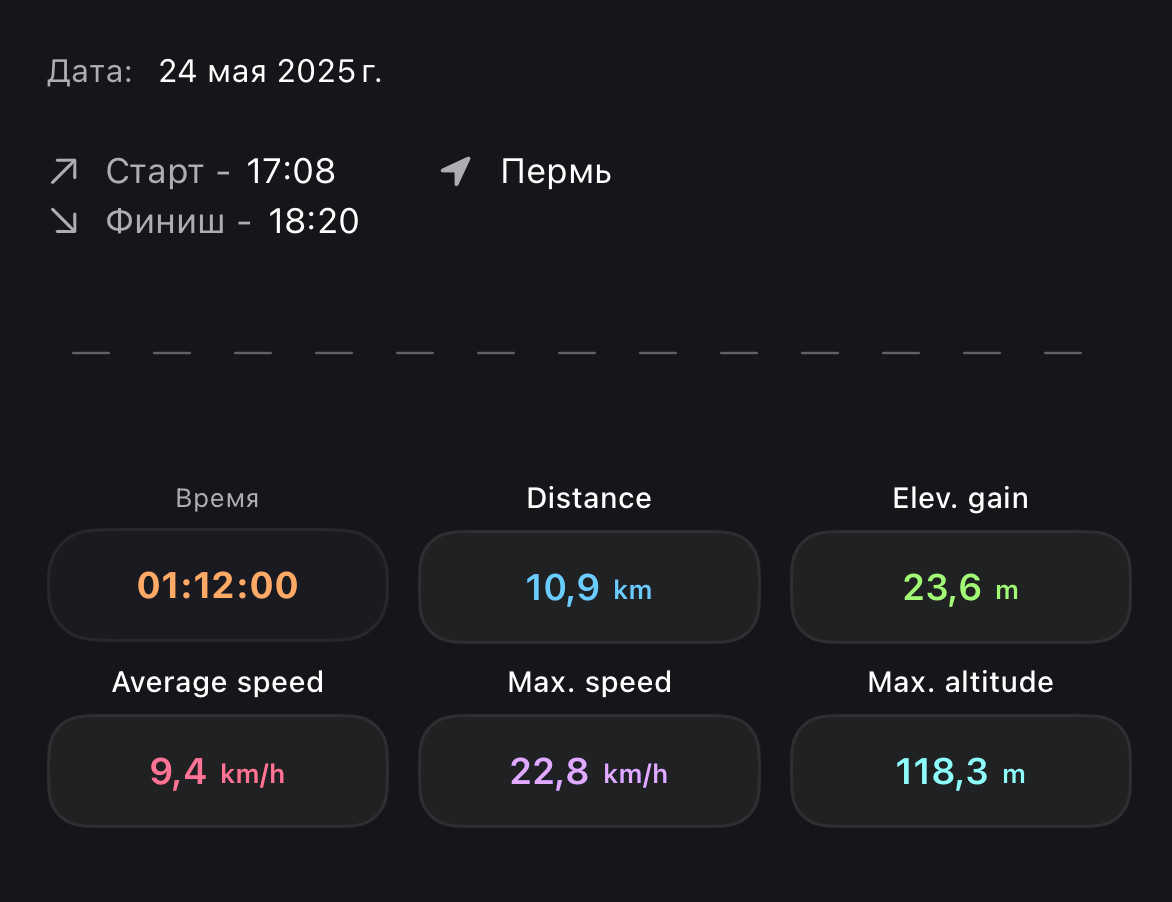Open the Distance 10,9 km card
This screenshot has height=902, width=1172.
click(x=589, y=587)
